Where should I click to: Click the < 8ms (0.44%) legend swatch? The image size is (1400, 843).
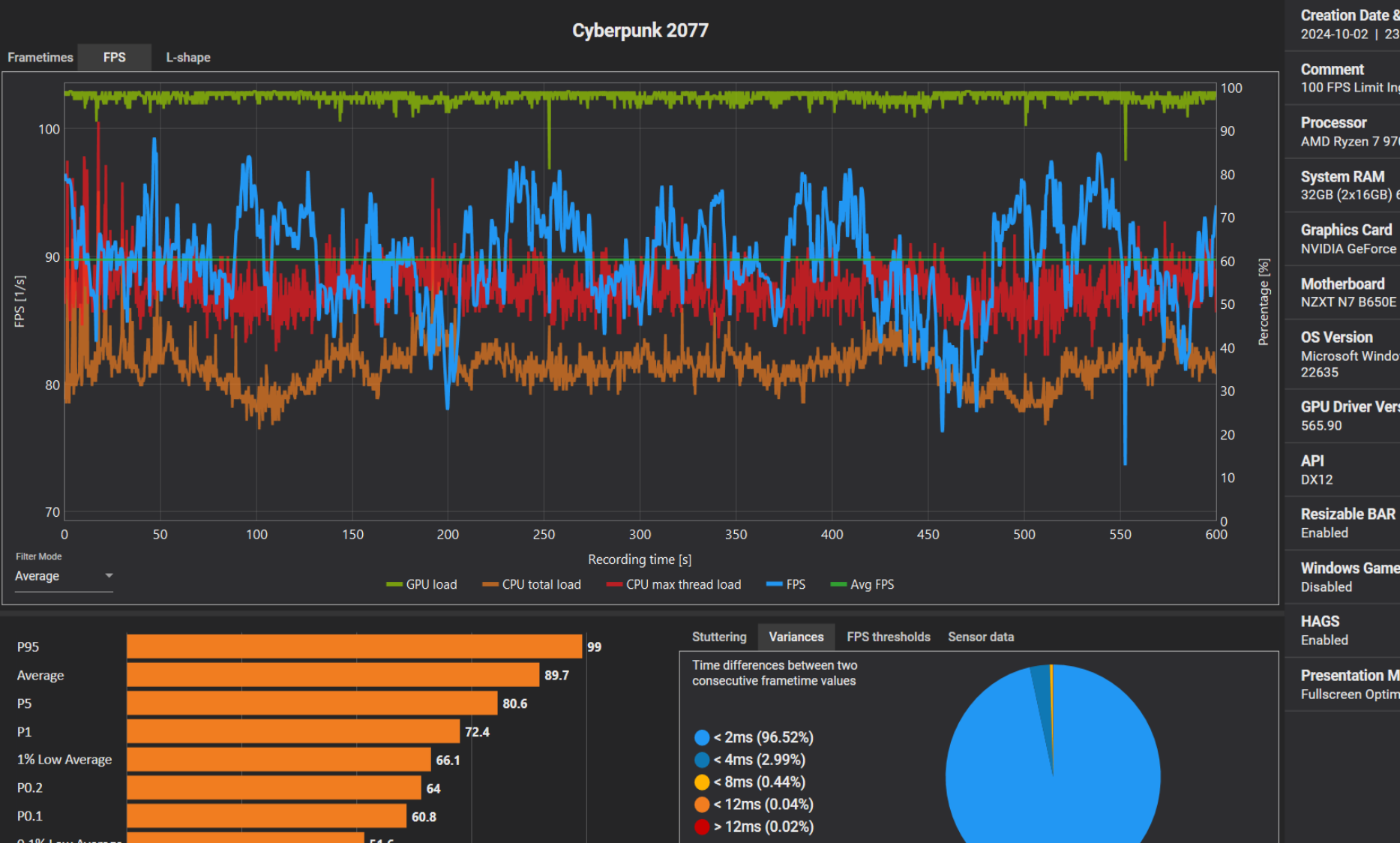[x=702, y=782]
